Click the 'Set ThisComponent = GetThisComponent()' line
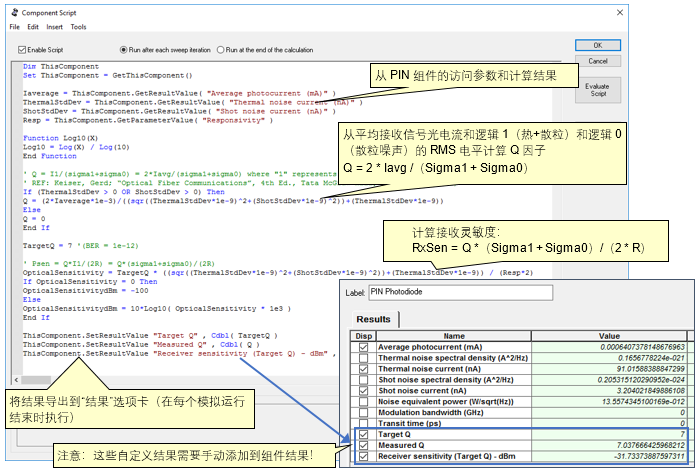Image resolution: width=699 pixels, height=471 pixels. pyautogui.click(x=107, y=75)
